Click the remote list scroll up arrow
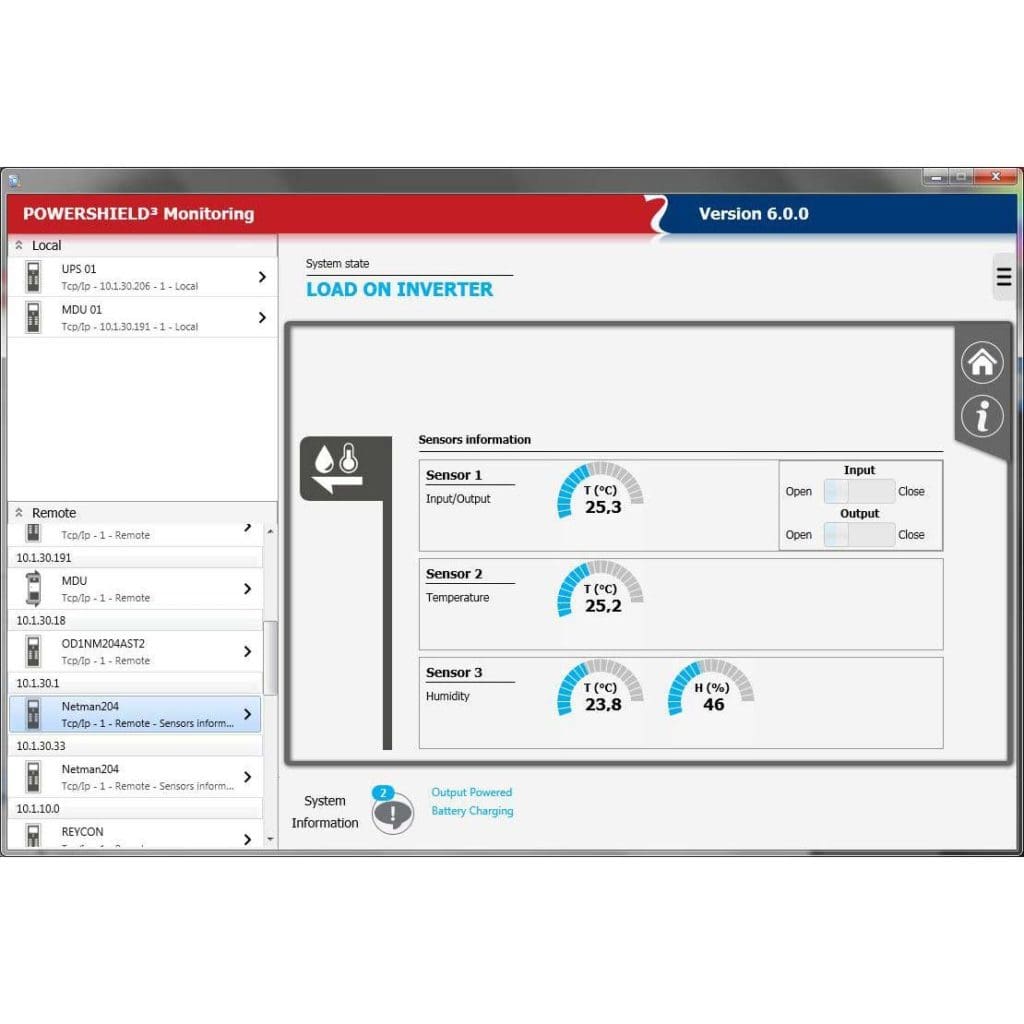This screenshot has width=1024, height=1024. (x=270, y=532)
